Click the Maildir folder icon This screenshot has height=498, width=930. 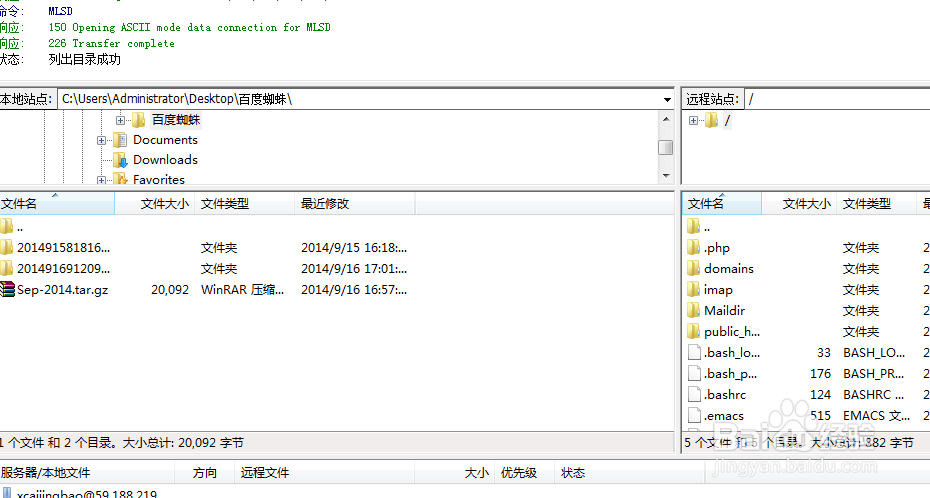[x=694, y=310]
